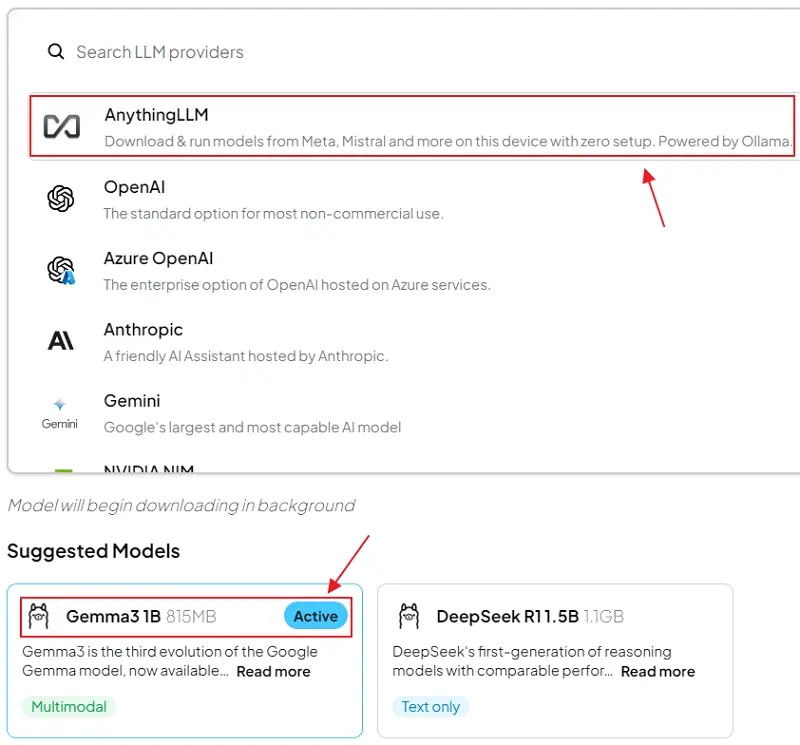Click the Azure OpenAI logo icon

point(61,270)
